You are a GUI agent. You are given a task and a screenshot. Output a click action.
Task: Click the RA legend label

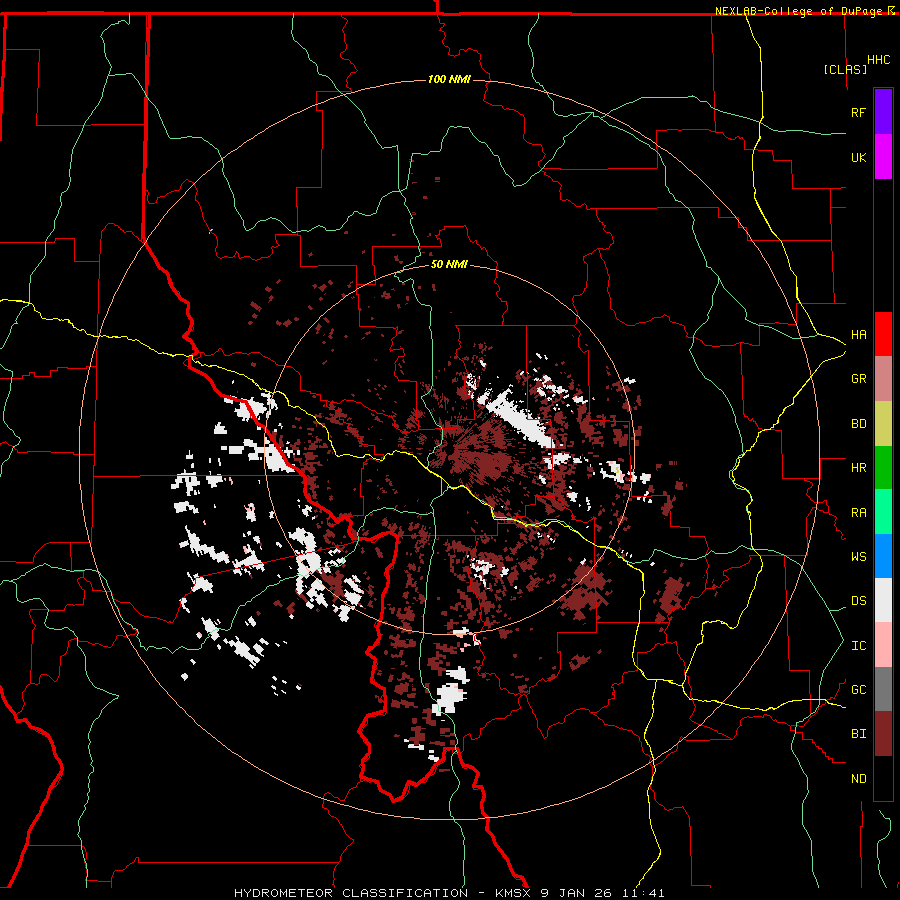858,513
